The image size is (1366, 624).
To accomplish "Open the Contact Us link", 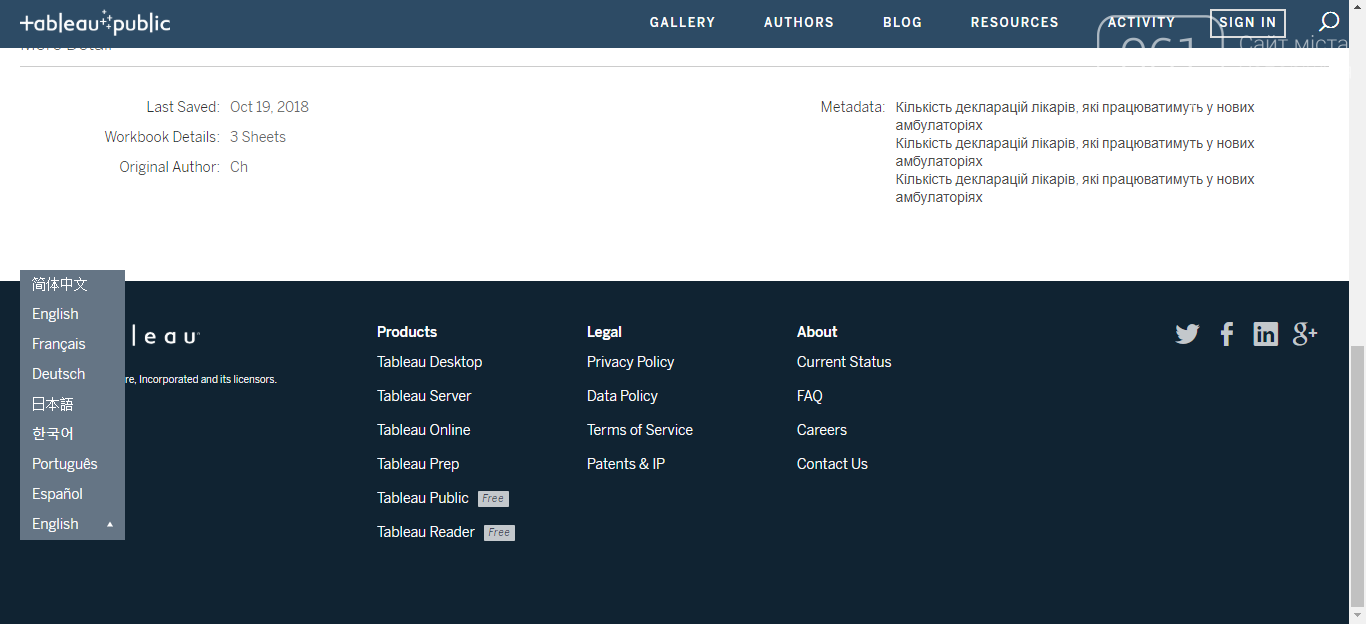I will pyautogui.click(x=832, y=464).
